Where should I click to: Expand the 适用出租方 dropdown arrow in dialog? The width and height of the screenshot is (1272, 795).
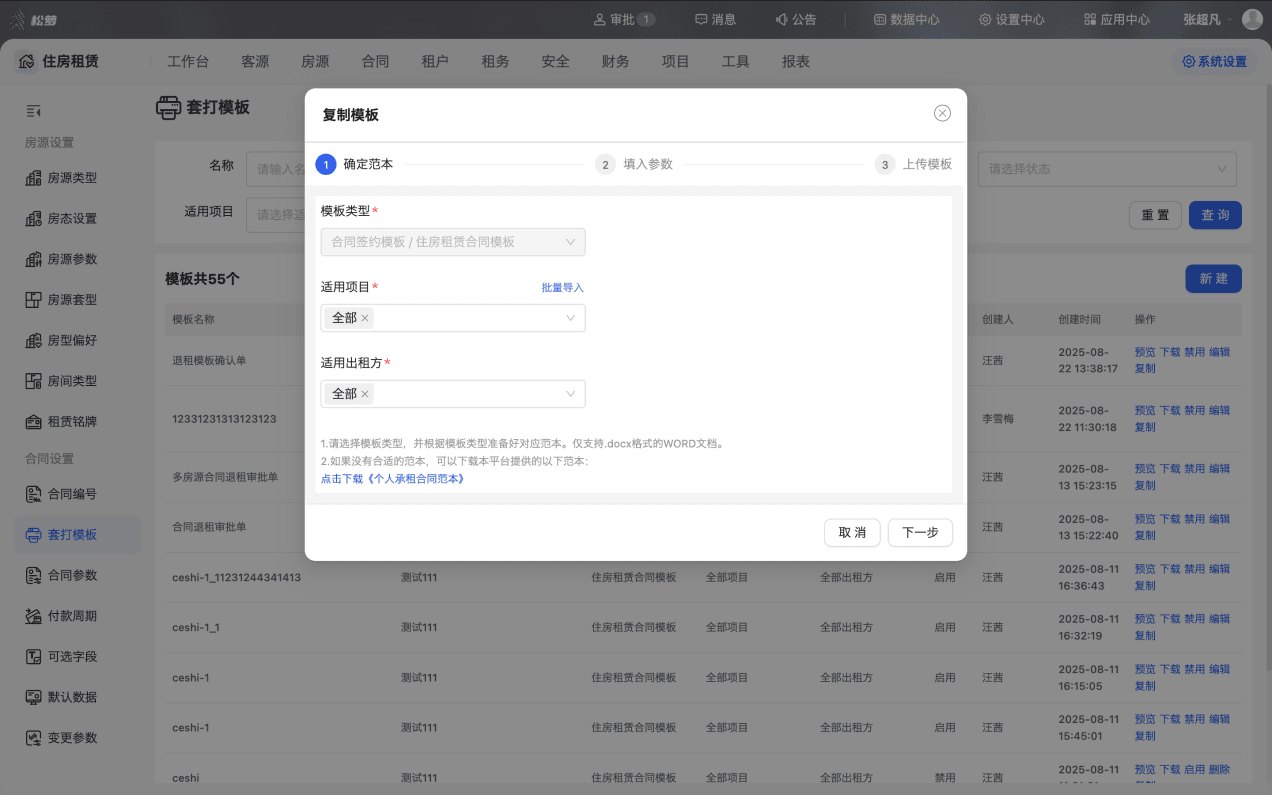571,394
